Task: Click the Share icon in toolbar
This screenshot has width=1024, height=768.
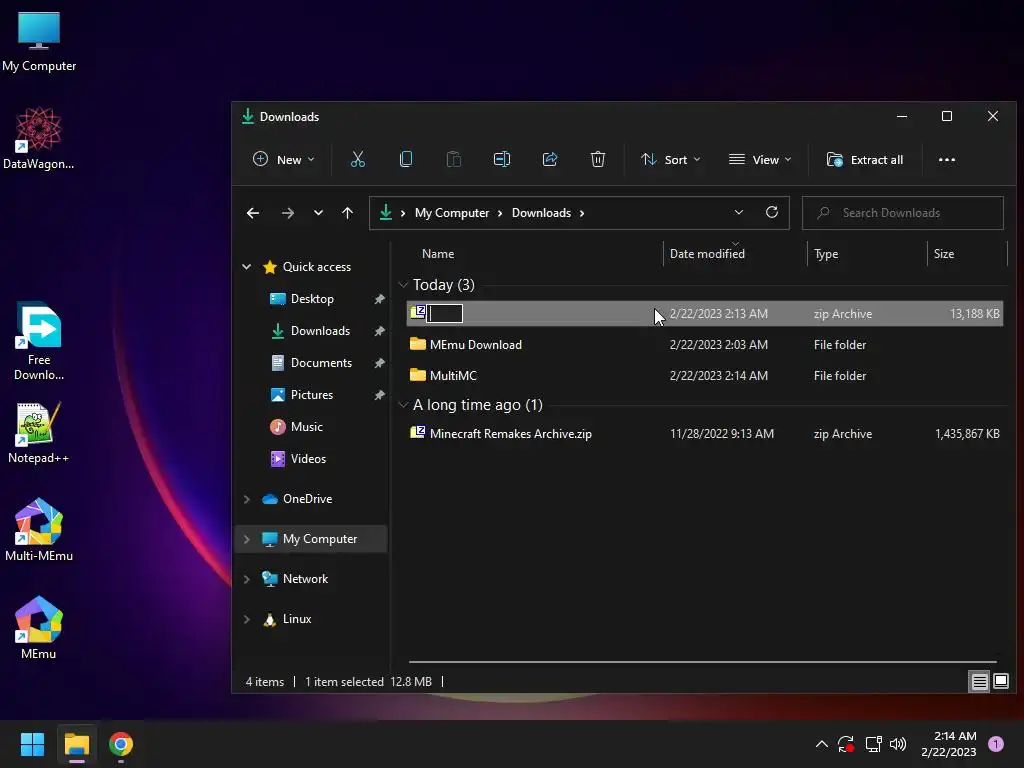Action: (550, 159)
